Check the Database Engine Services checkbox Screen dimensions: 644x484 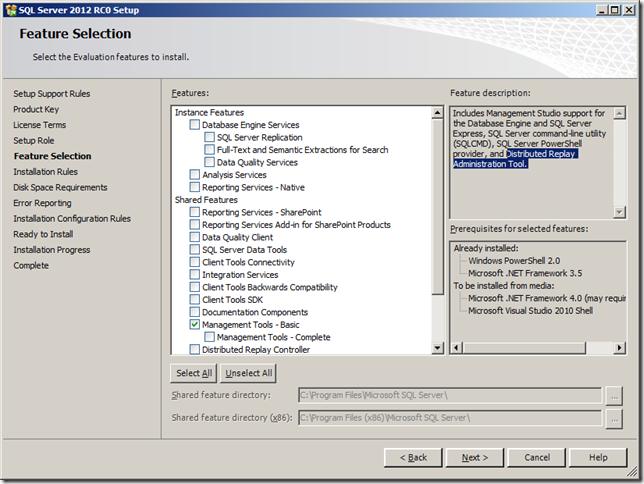[195, 124]
